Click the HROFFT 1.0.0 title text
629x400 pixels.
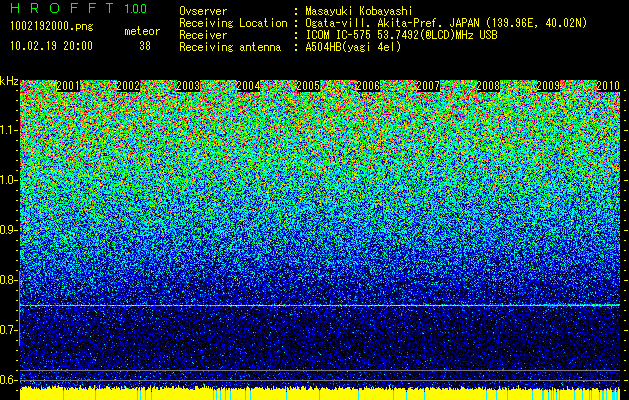point(79,8)
